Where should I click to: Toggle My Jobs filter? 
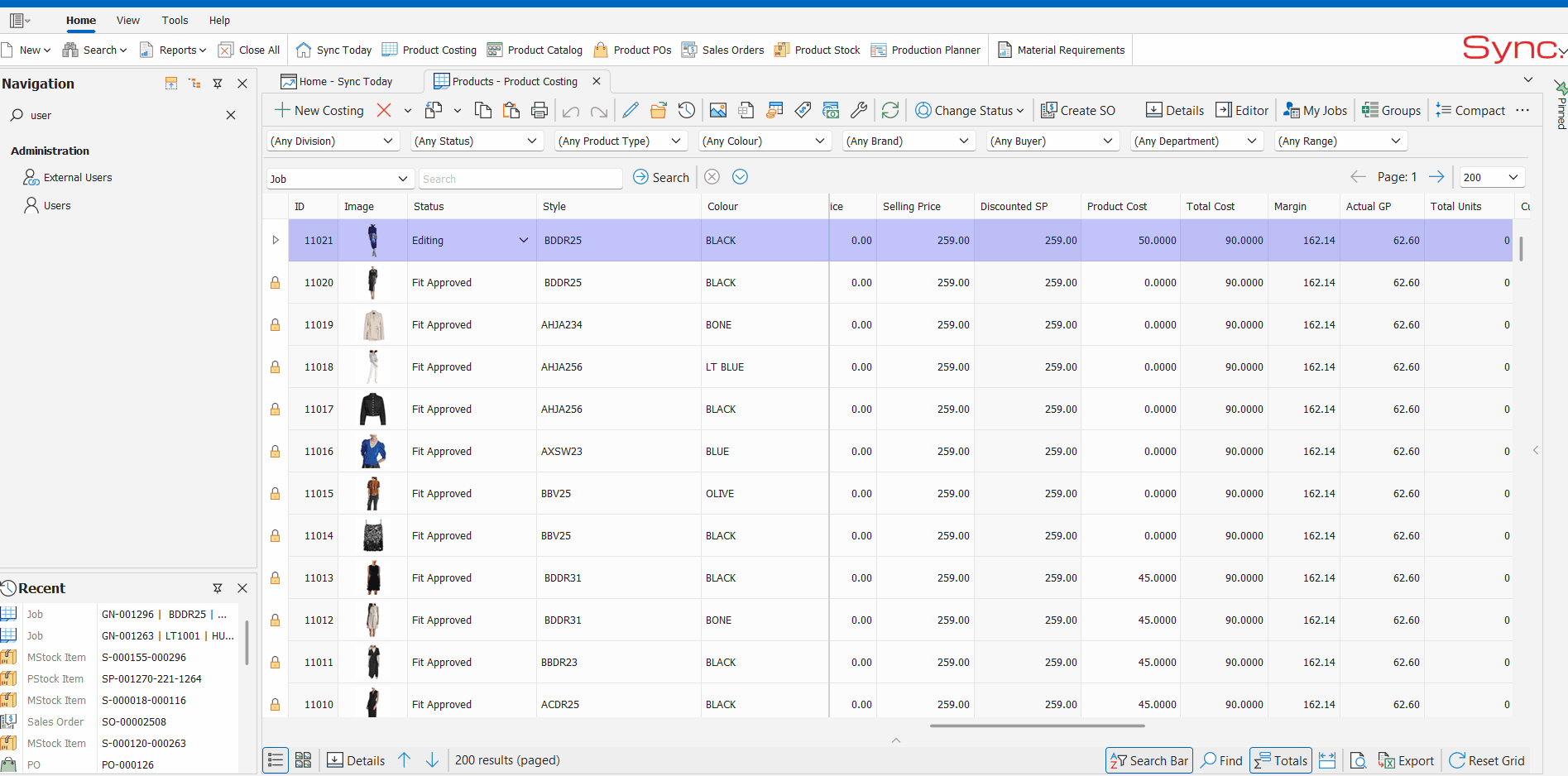tap(1316, 110)
